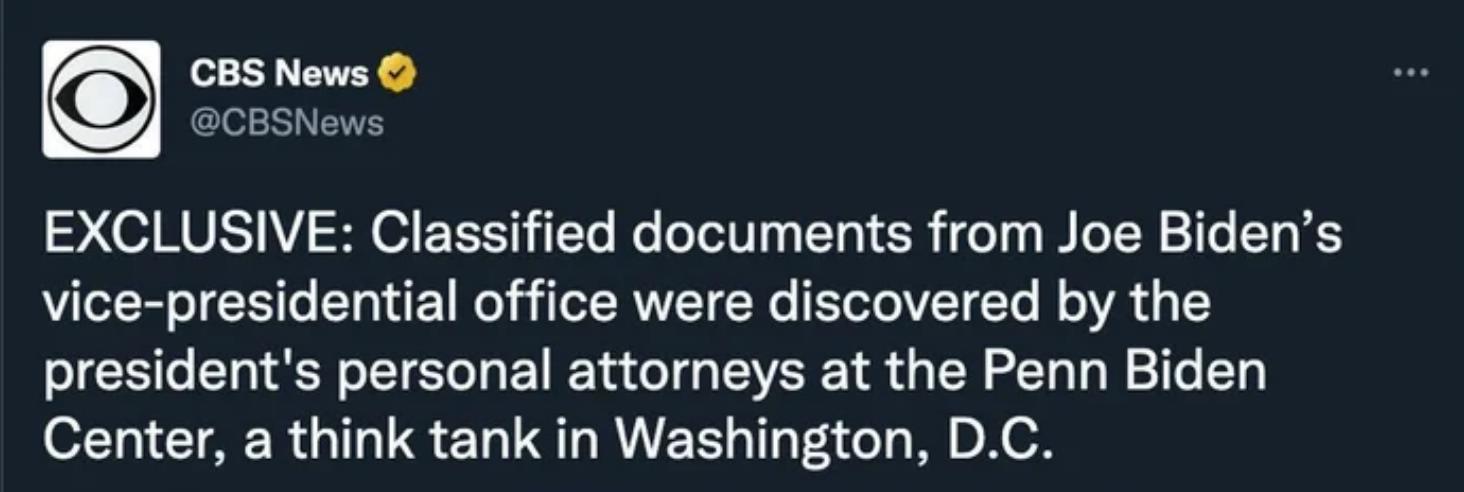Visit the CBS News display name

click(280, 73)
